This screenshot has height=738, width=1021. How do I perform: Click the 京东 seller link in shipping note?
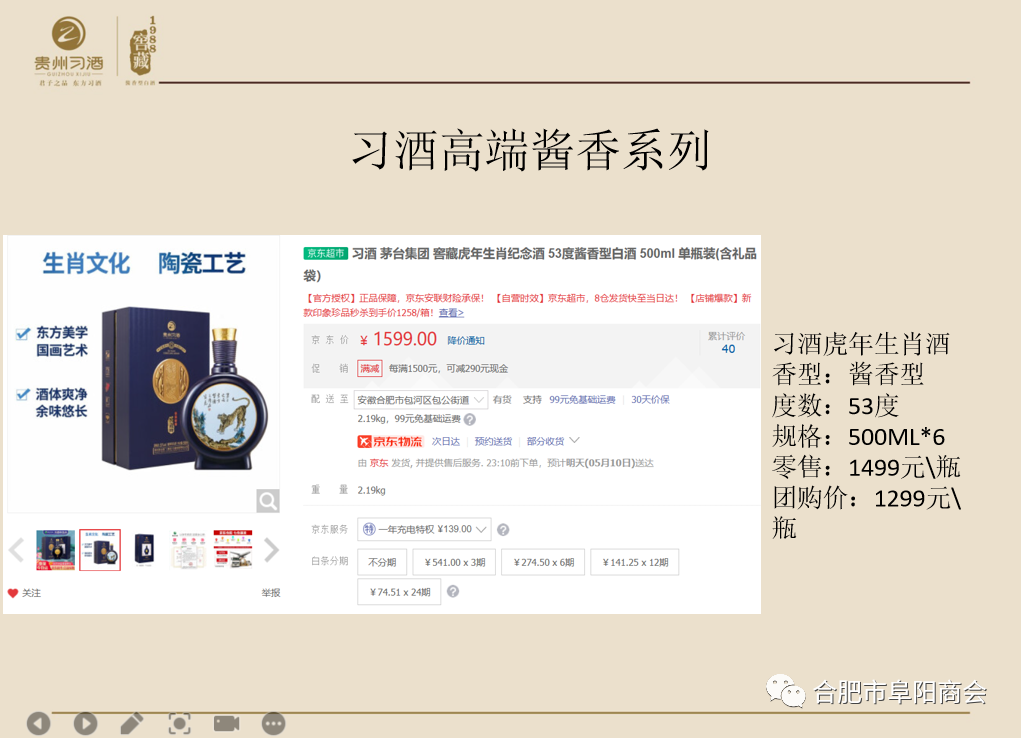tap(379, 463)
